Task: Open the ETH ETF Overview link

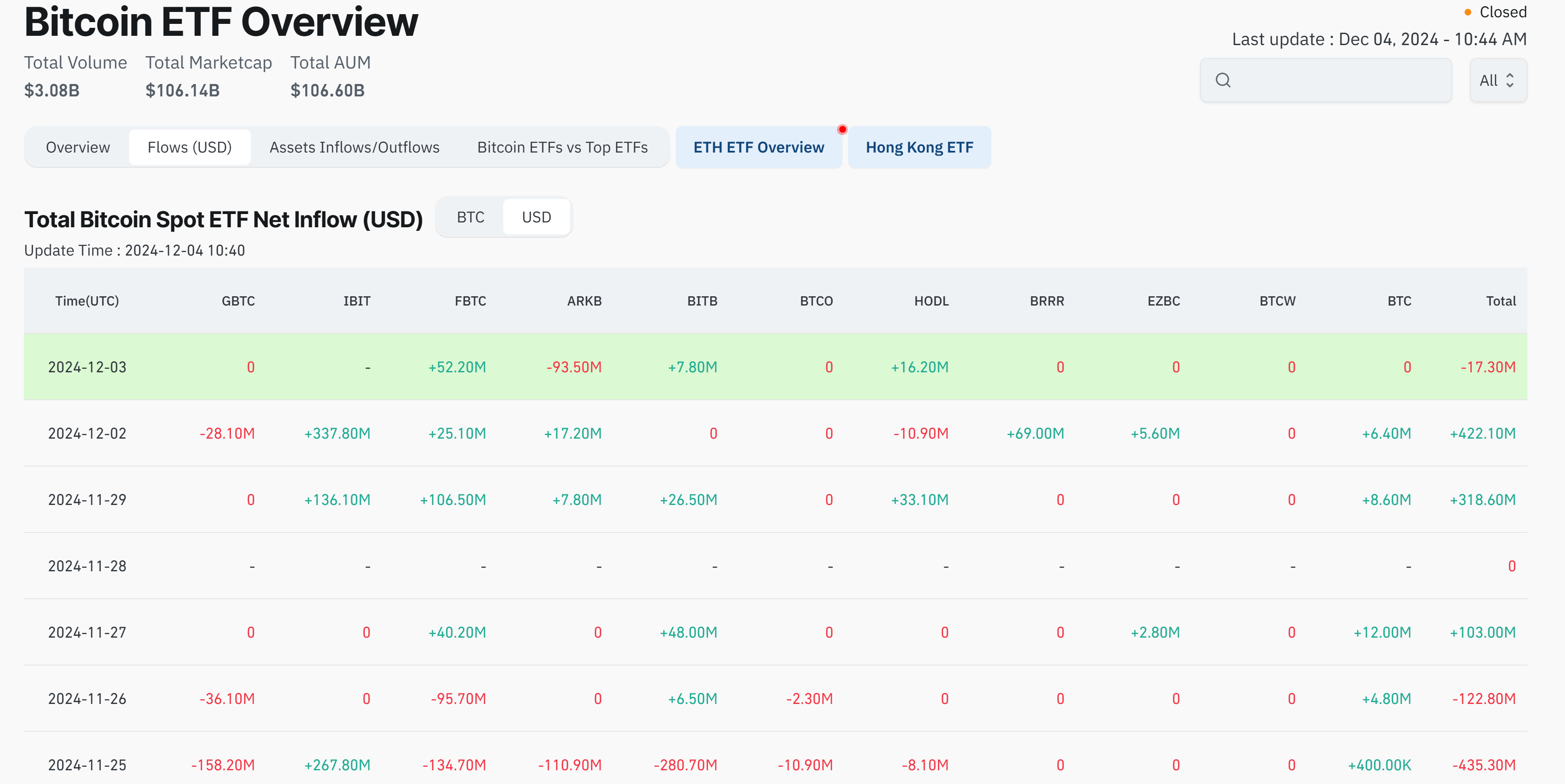Action: pos(758,148)
